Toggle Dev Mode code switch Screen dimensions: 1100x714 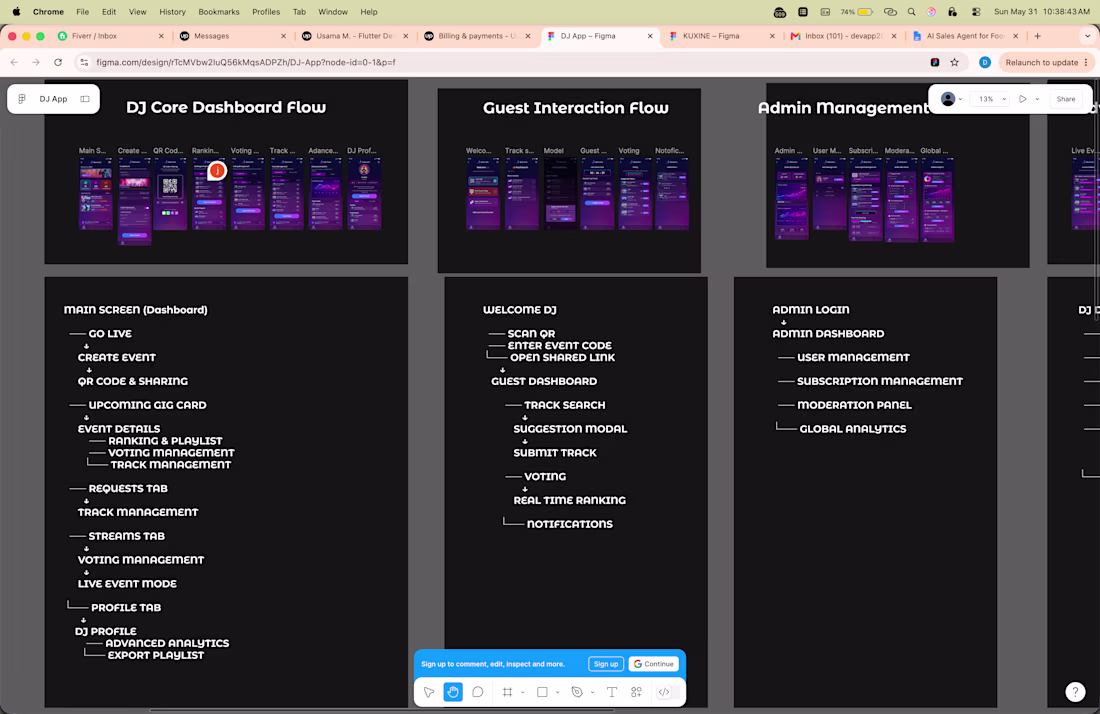(664, 692)
